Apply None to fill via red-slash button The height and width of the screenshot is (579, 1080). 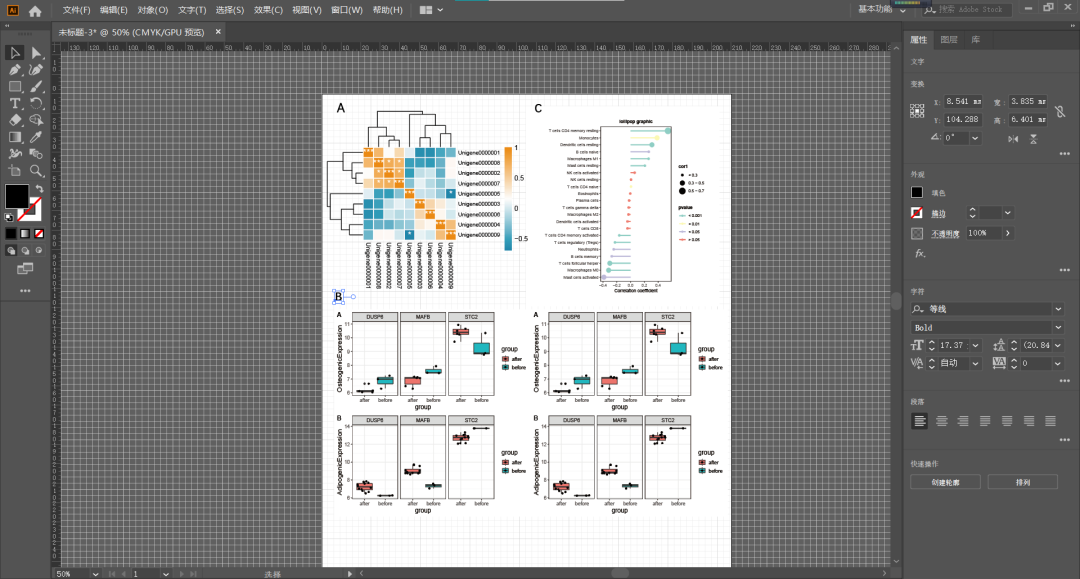39,234
